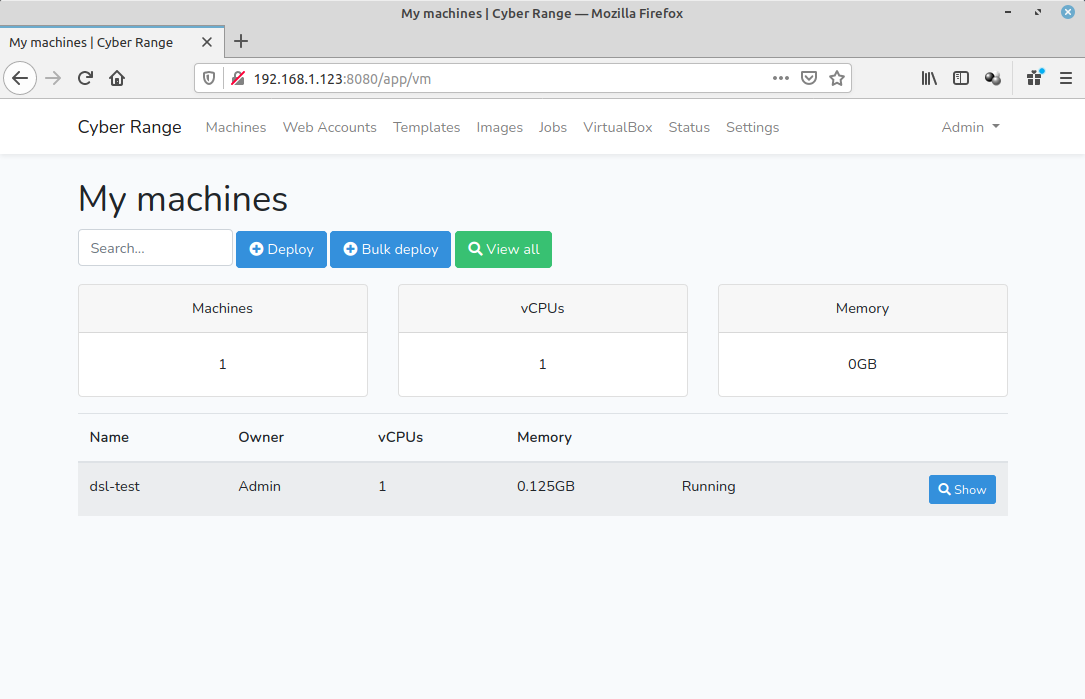This screenshot has width=1085, height=699.
Task: Click the Memory column header in table
Action: [x=544, y=437]
